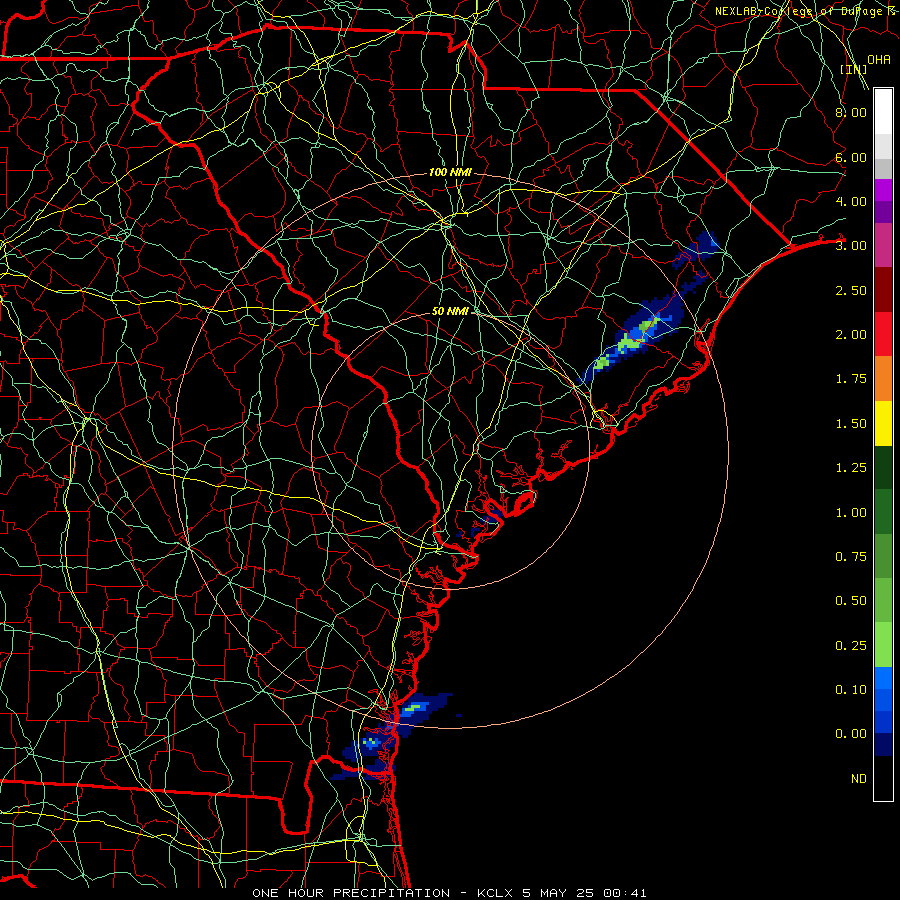Click the green rain band northeast of radar
This screenshot has height=900, width=900.
click(x=631, y=340)
